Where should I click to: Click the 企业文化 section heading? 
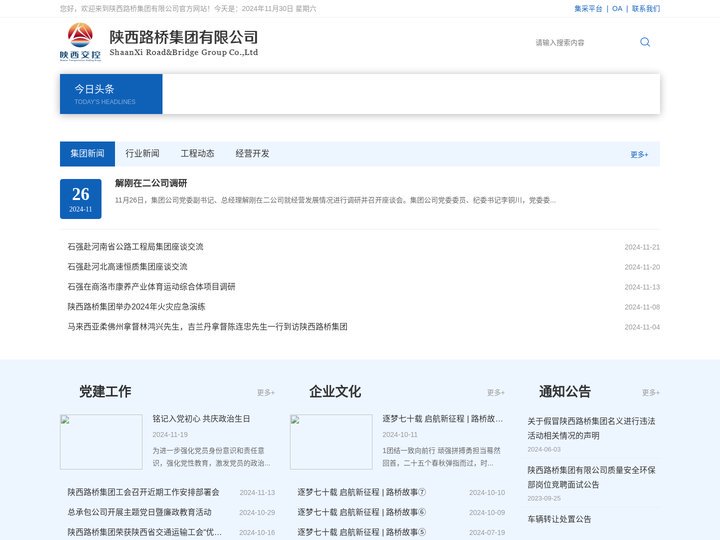(x=335, y=392)
